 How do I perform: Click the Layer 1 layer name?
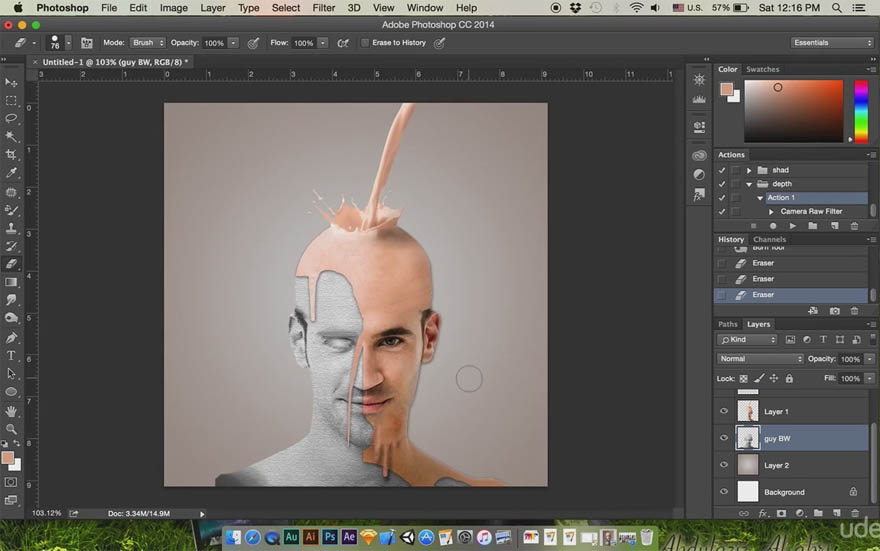point(776,411)
